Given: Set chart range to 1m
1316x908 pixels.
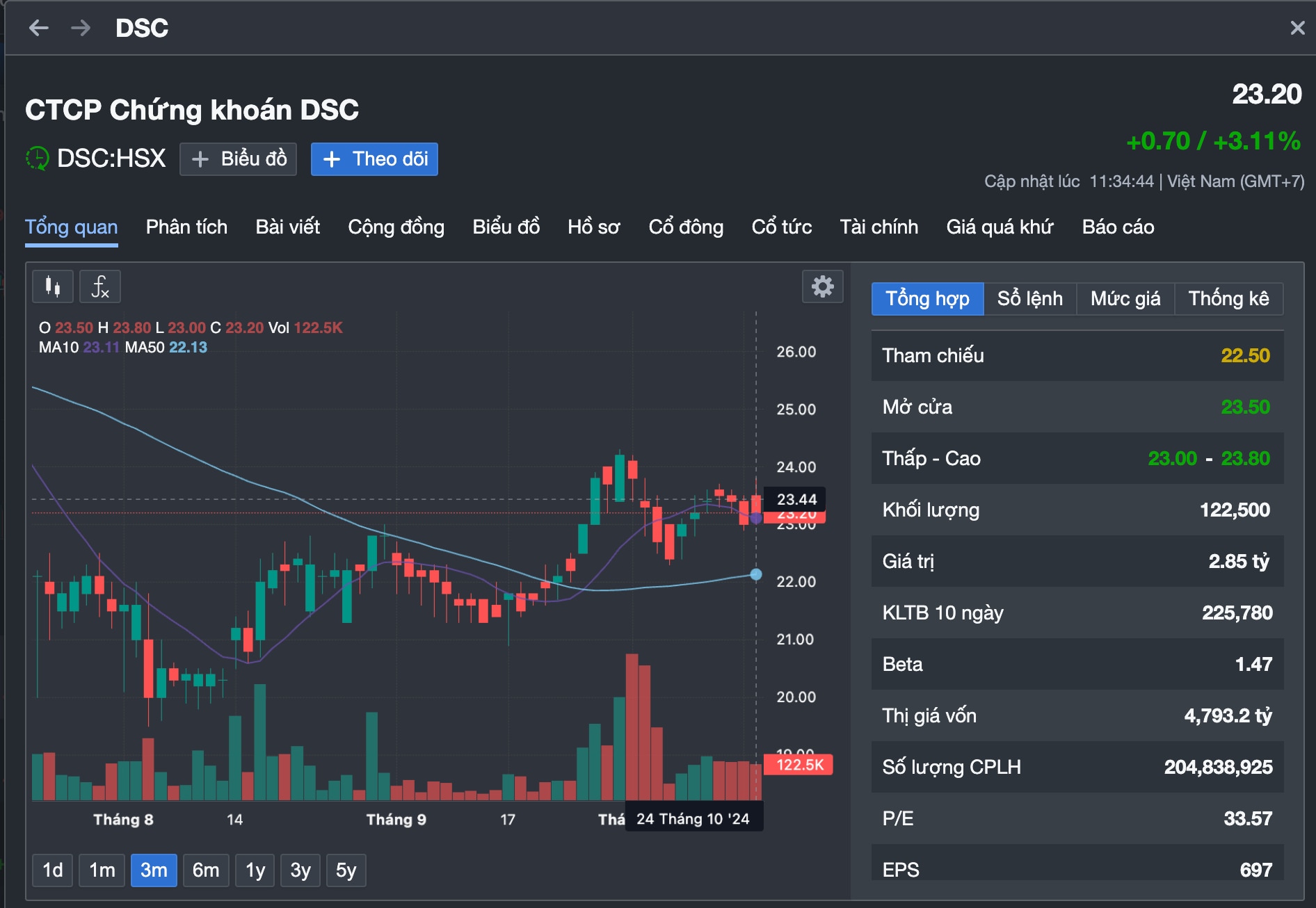Looking at the screenshot, I should [102, 870].
